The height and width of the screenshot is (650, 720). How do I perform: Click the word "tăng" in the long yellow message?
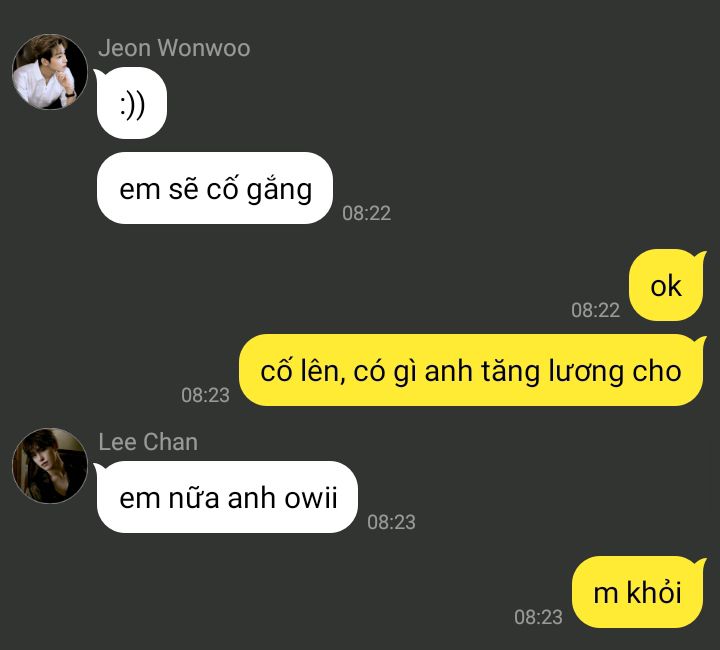tap(510, 371)
